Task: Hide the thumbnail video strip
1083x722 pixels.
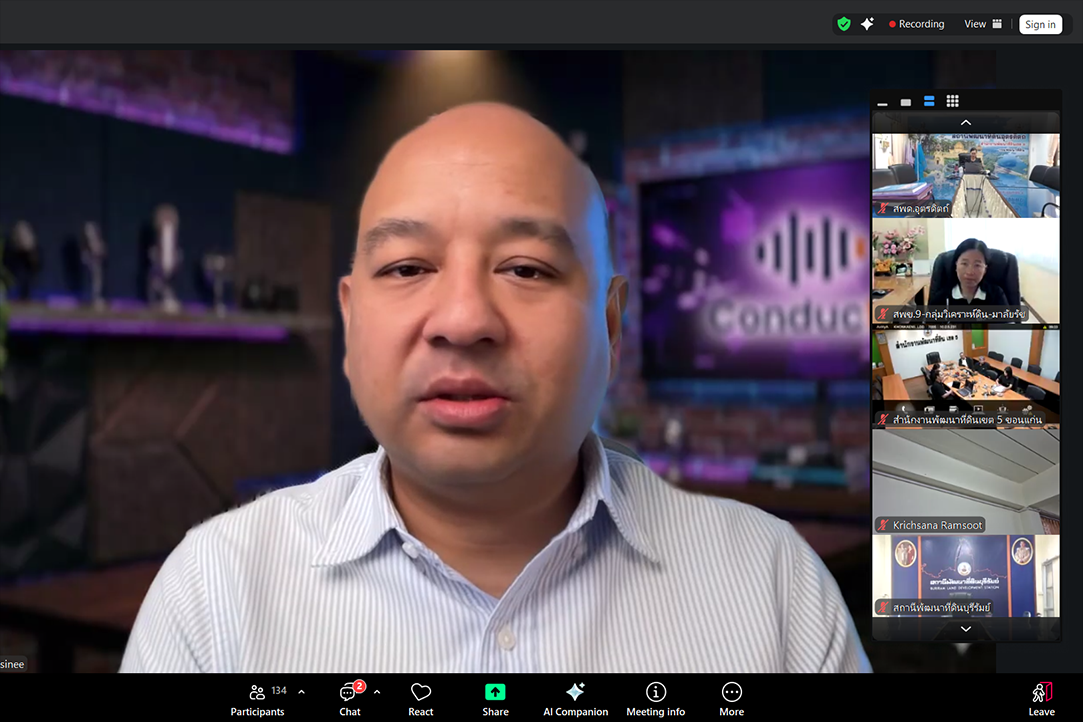Action: pyautogui.click(x=882, y=102)
